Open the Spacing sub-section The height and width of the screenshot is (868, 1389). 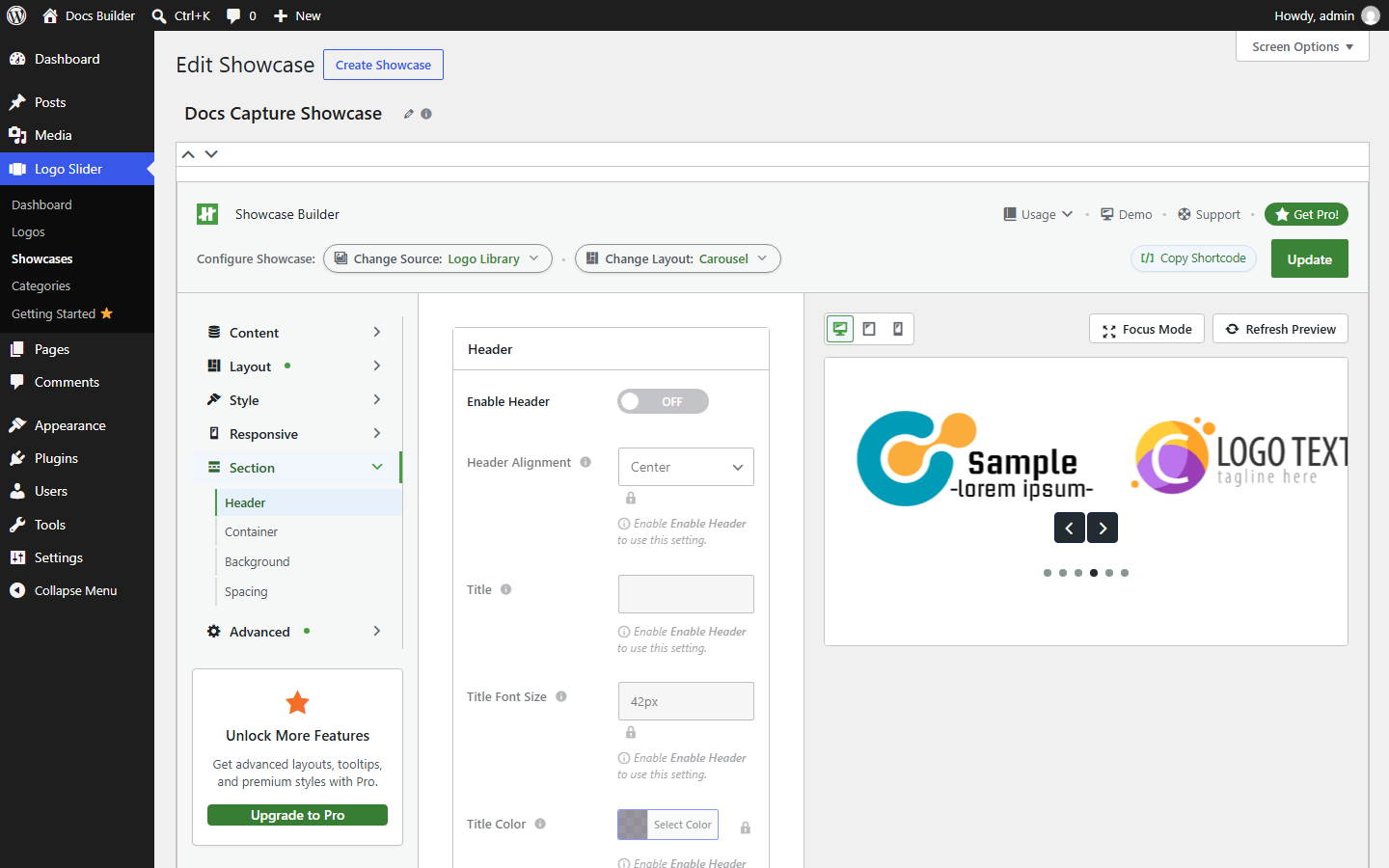coord(246,592)
